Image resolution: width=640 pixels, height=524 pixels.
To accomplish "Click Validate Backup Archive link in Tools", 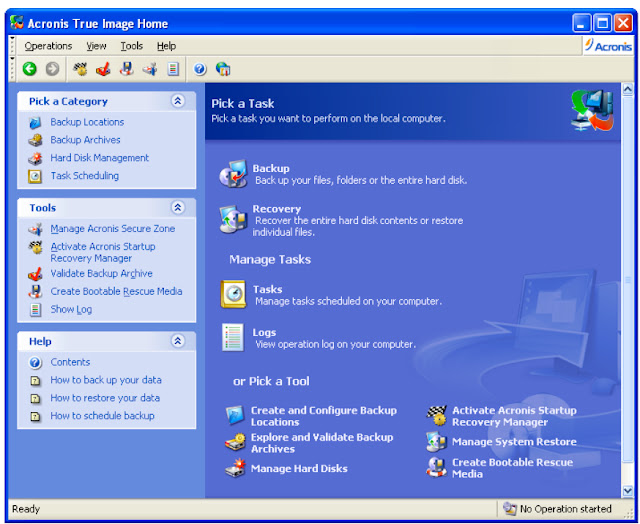I will [101, 273].
